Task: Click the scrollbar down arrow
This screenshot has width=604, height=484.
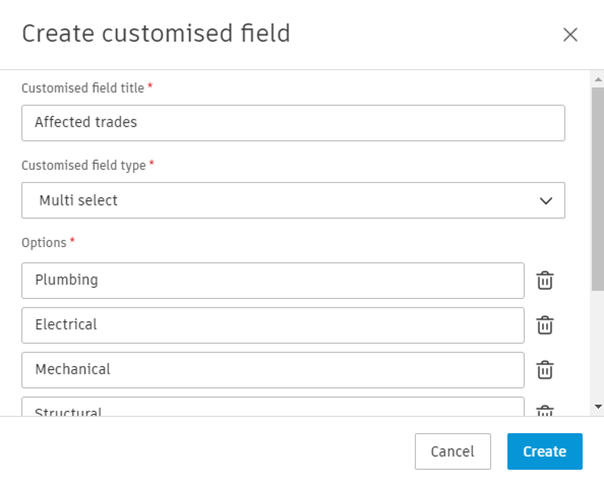Action: tap(598, 407)
